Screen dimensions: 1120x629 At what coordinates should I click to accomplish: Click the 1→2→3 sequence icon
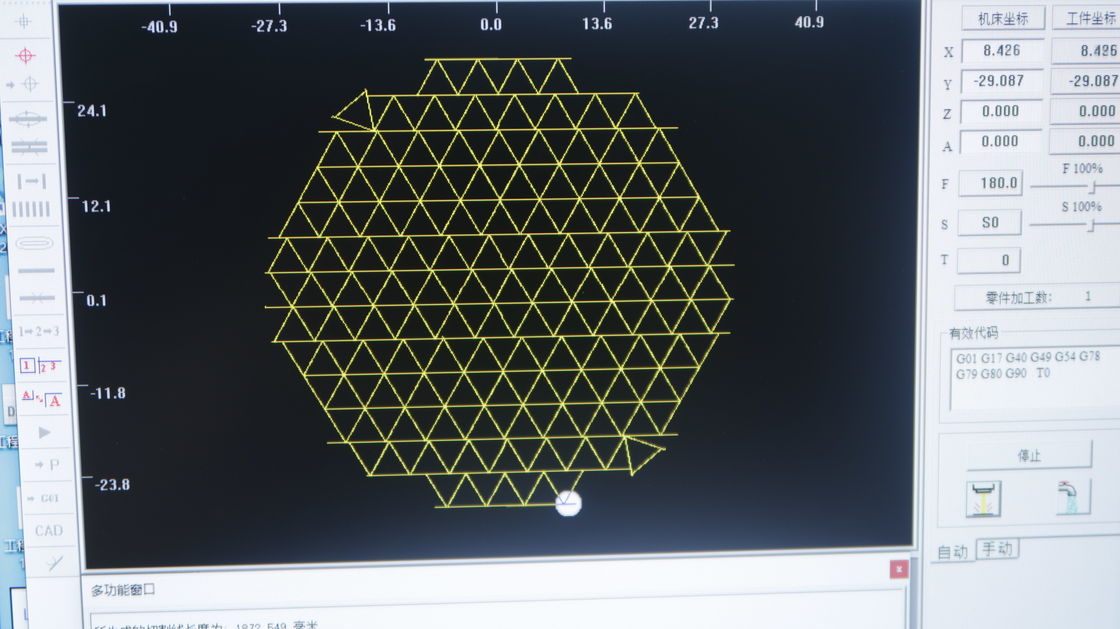click(x=39, y=331)
